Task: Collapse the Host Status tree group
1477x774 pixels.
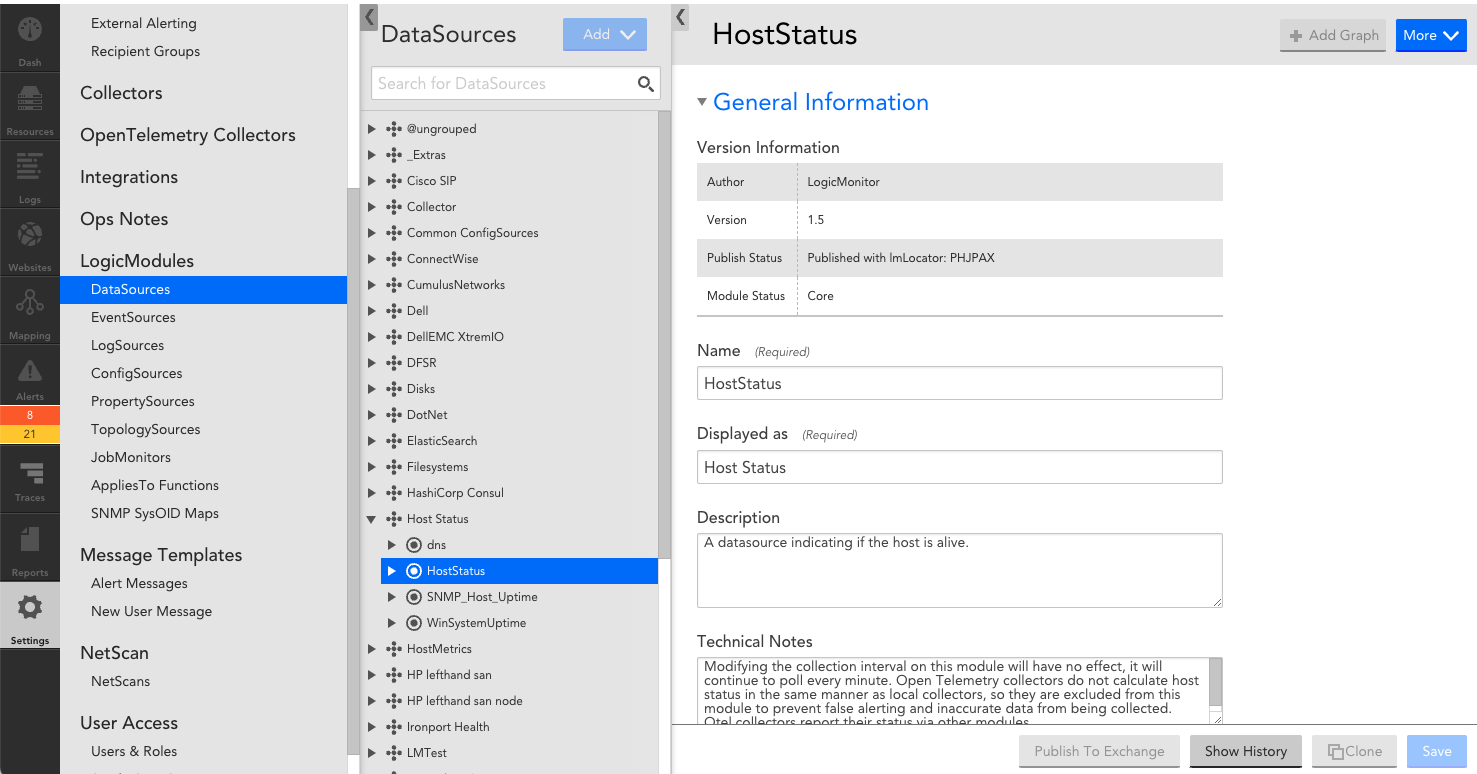Action: pyautogui.click(x=372, y=519)
